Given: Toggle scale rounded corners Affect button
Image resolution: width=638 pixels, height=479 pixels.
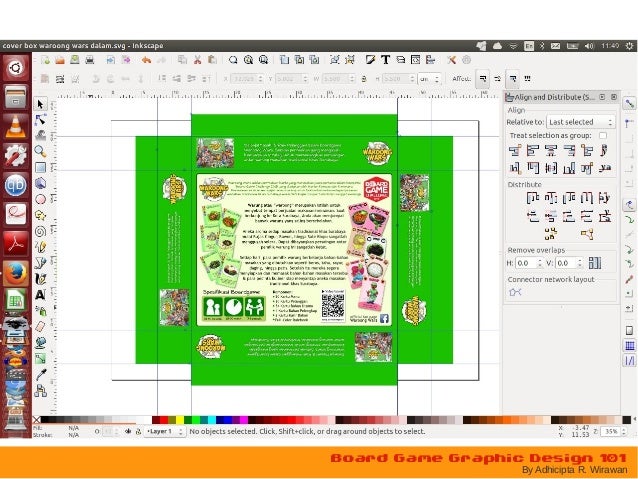Looking at the screenshot, I should [x=498, y=79].
